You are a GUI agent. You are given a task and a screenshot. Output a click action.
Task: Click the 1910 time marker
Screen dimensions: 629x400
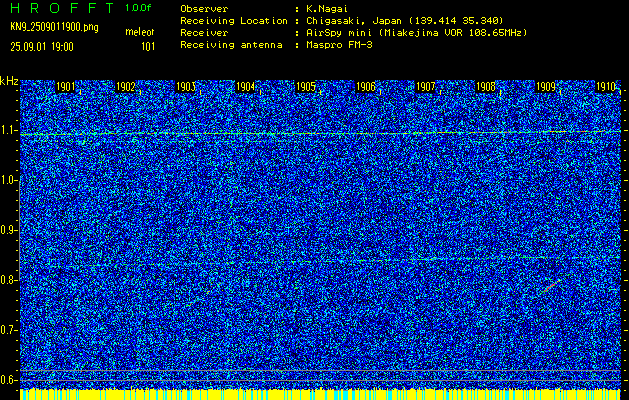[605, 87]
